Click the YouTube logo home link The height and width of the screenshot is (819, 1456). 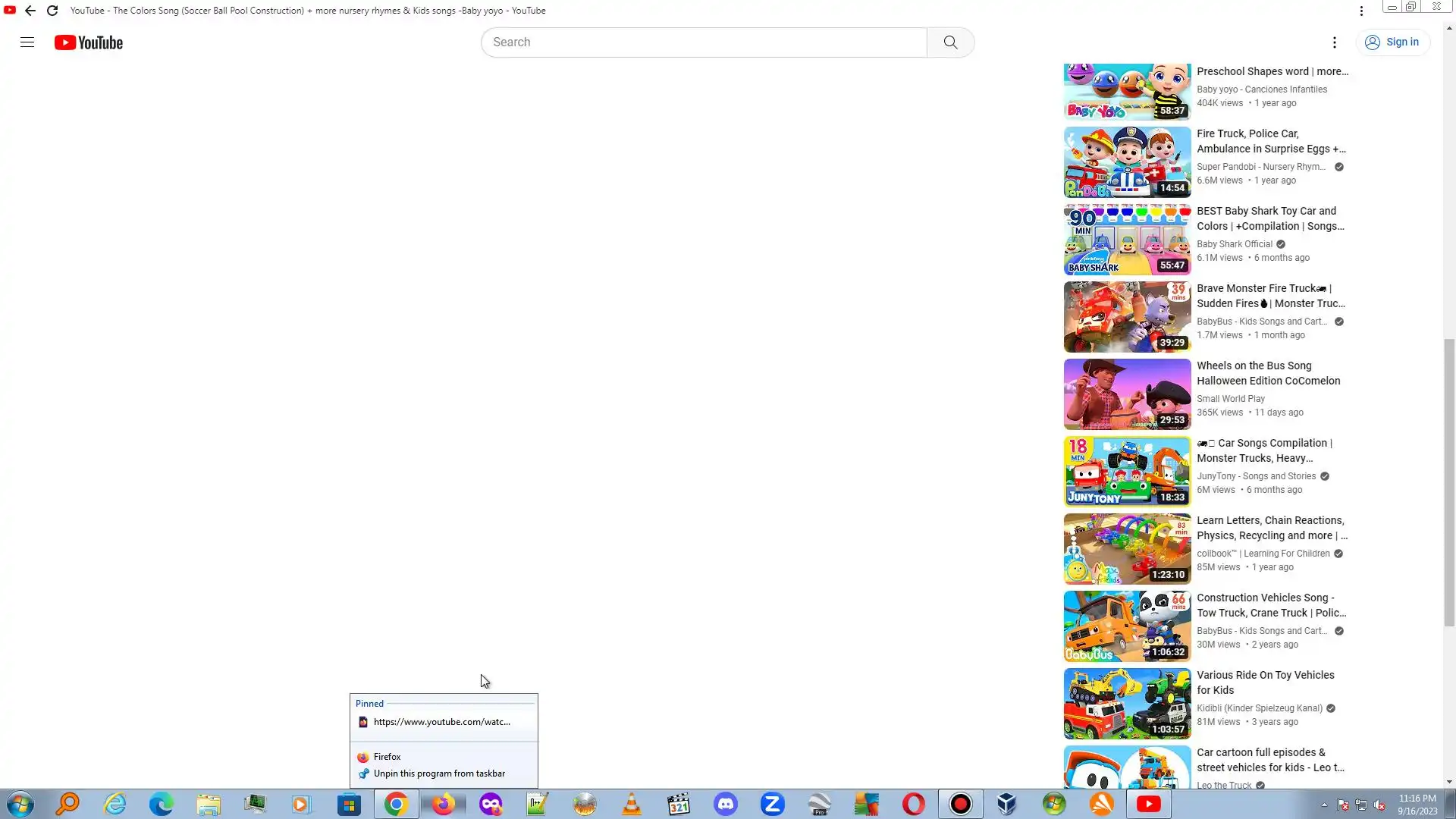pyautogui.click(x=89, y=42)
